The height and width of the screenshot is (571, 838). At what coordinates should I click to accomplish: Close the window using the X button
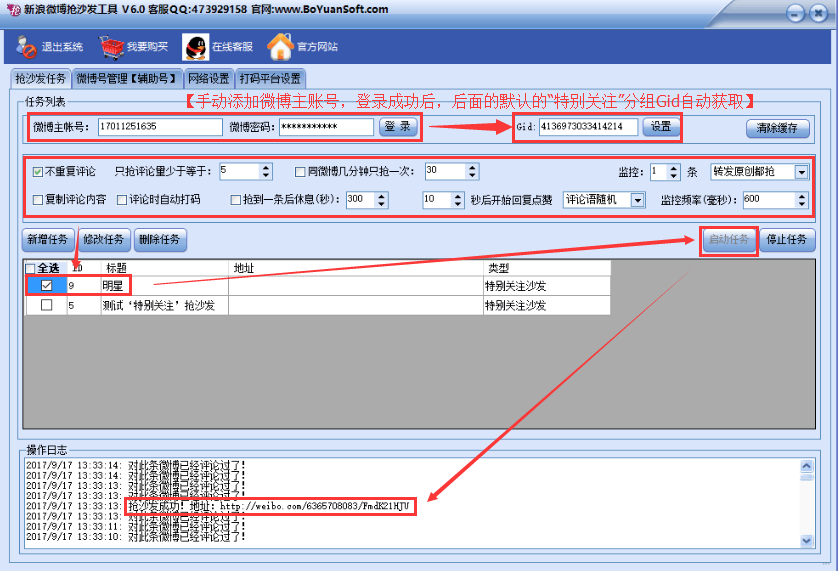818,13
